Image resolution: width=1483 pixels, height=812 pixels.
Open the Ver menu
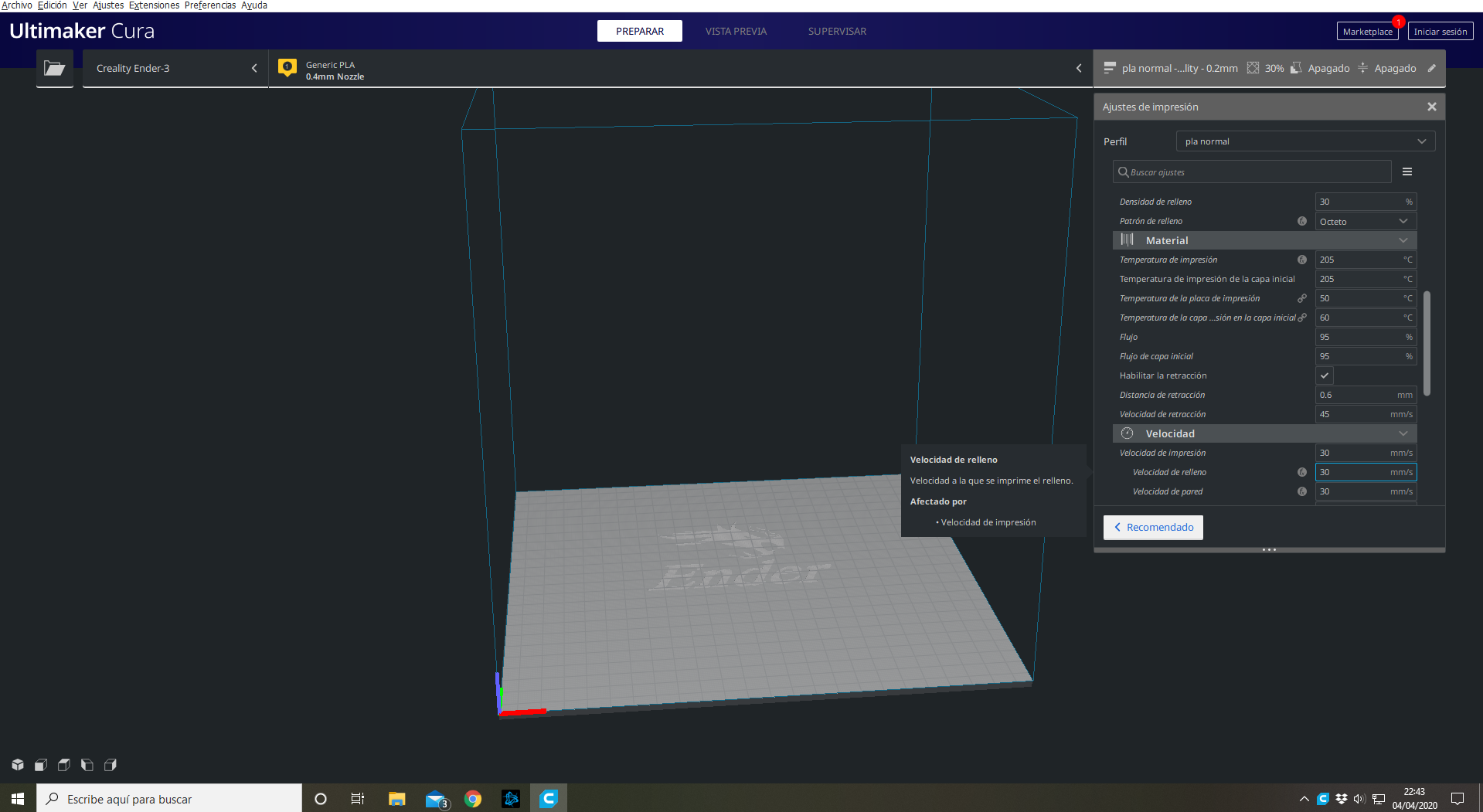tap(80, 5)
